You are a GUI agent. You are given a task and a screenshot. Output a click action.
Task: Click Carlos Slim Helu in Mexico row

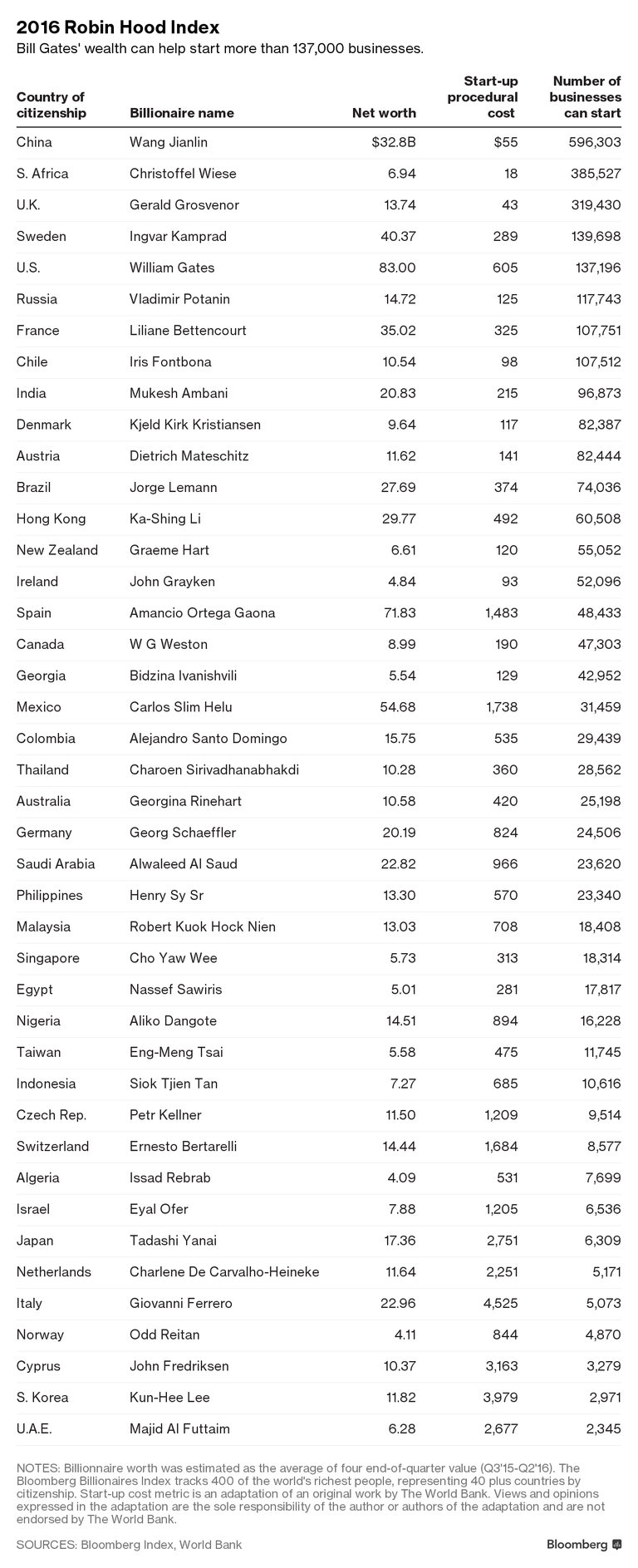coord(180,707)
